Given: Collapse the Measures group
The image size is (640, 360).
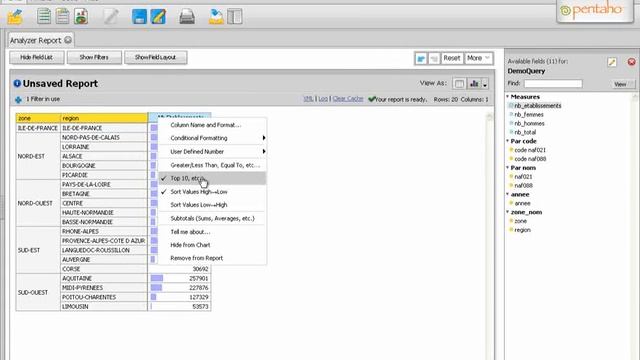Looking at the screenshot, I should (508, 97).
